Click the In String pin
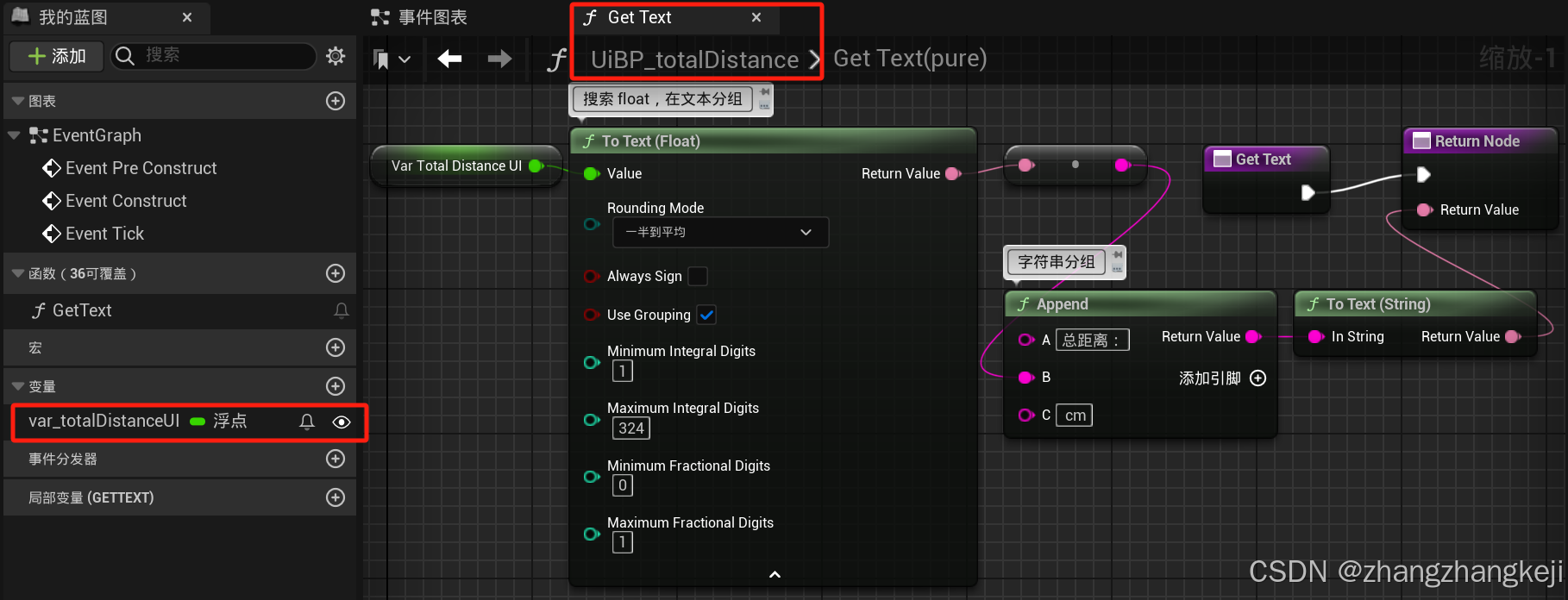The width and height of the screenshot is (1568, 600). tap(1316, 336)
